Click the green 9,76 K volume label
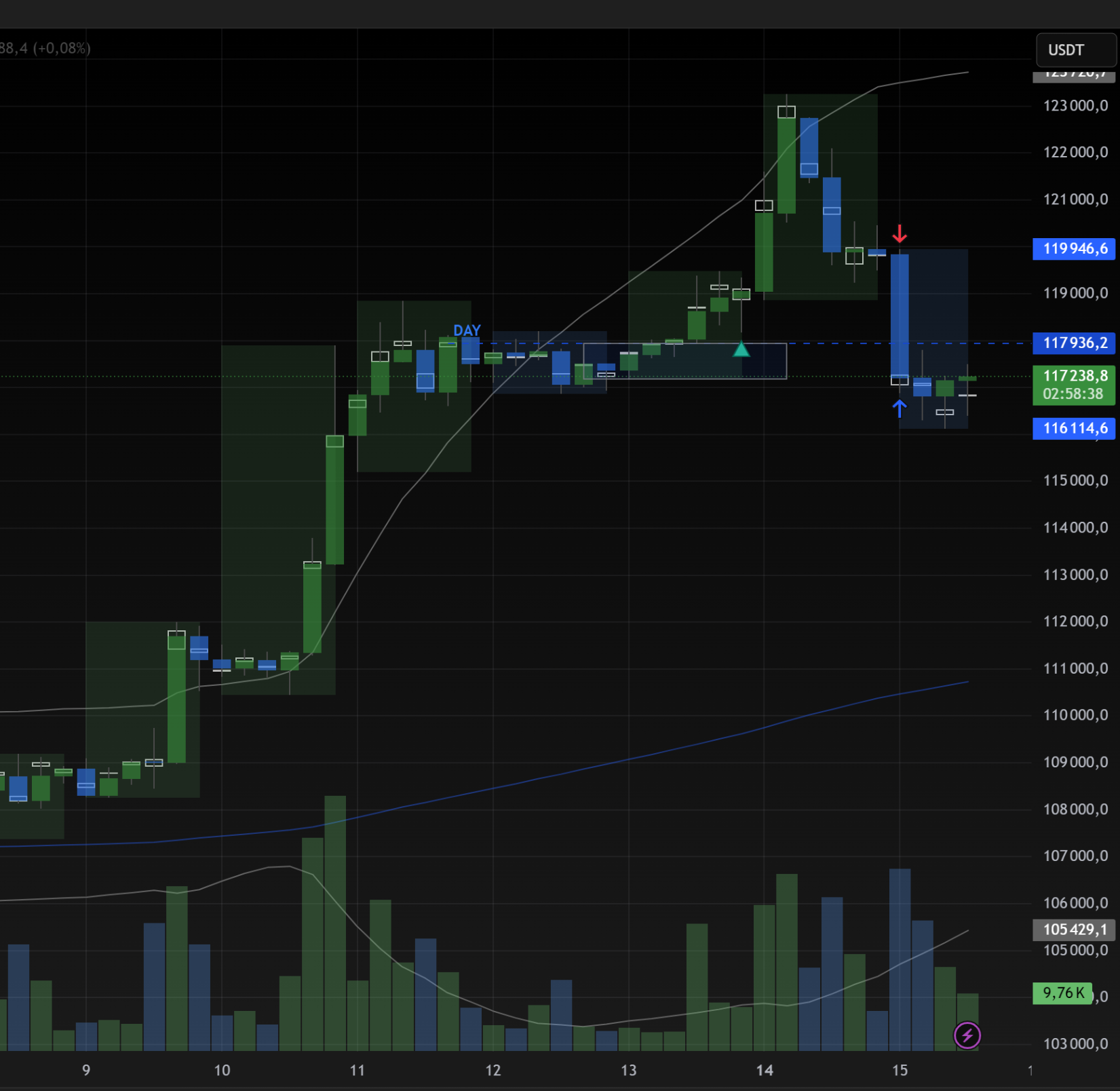This screenshot has width=1120, height=1091. click(1062, 993)
